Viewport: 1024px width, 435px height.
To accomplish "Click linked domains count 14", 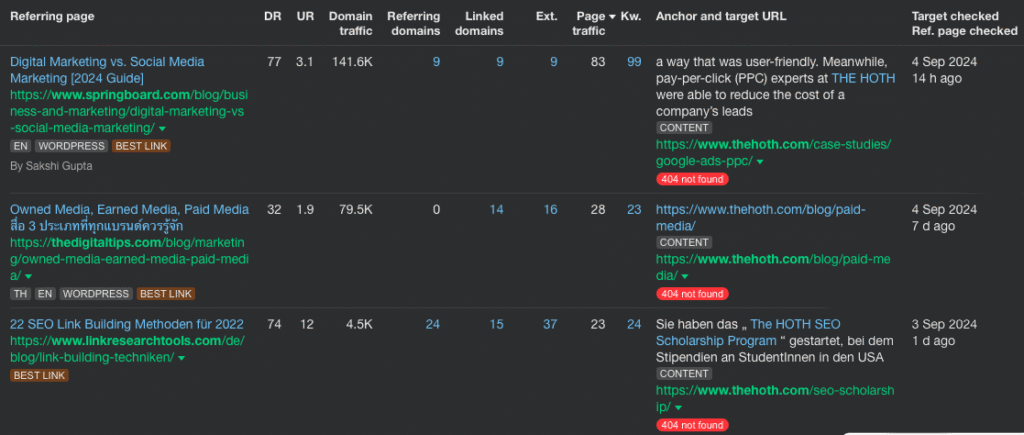I will (496, 209).
